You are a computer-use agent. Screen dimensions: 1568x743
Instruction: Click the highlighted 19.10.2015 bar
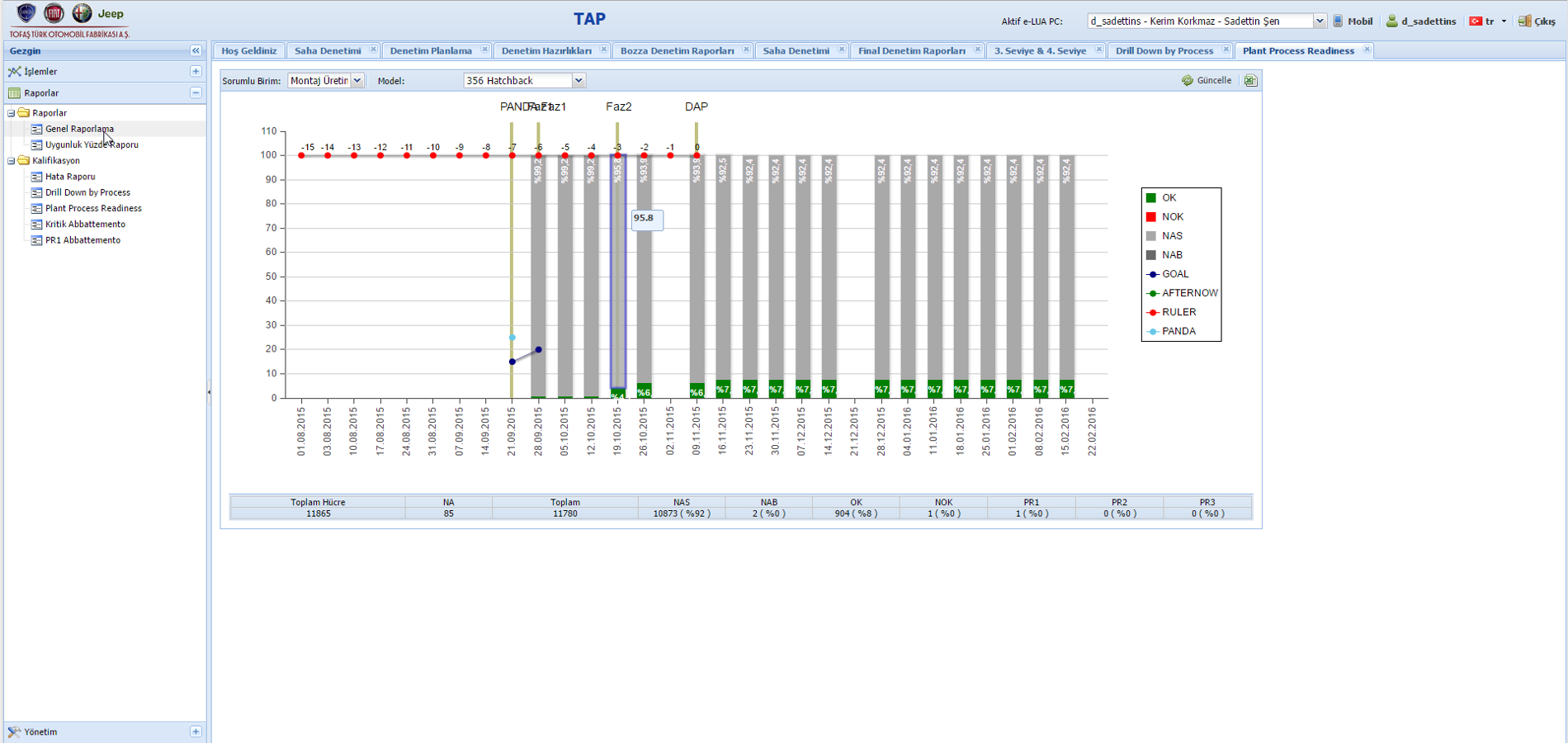[618, 272]
